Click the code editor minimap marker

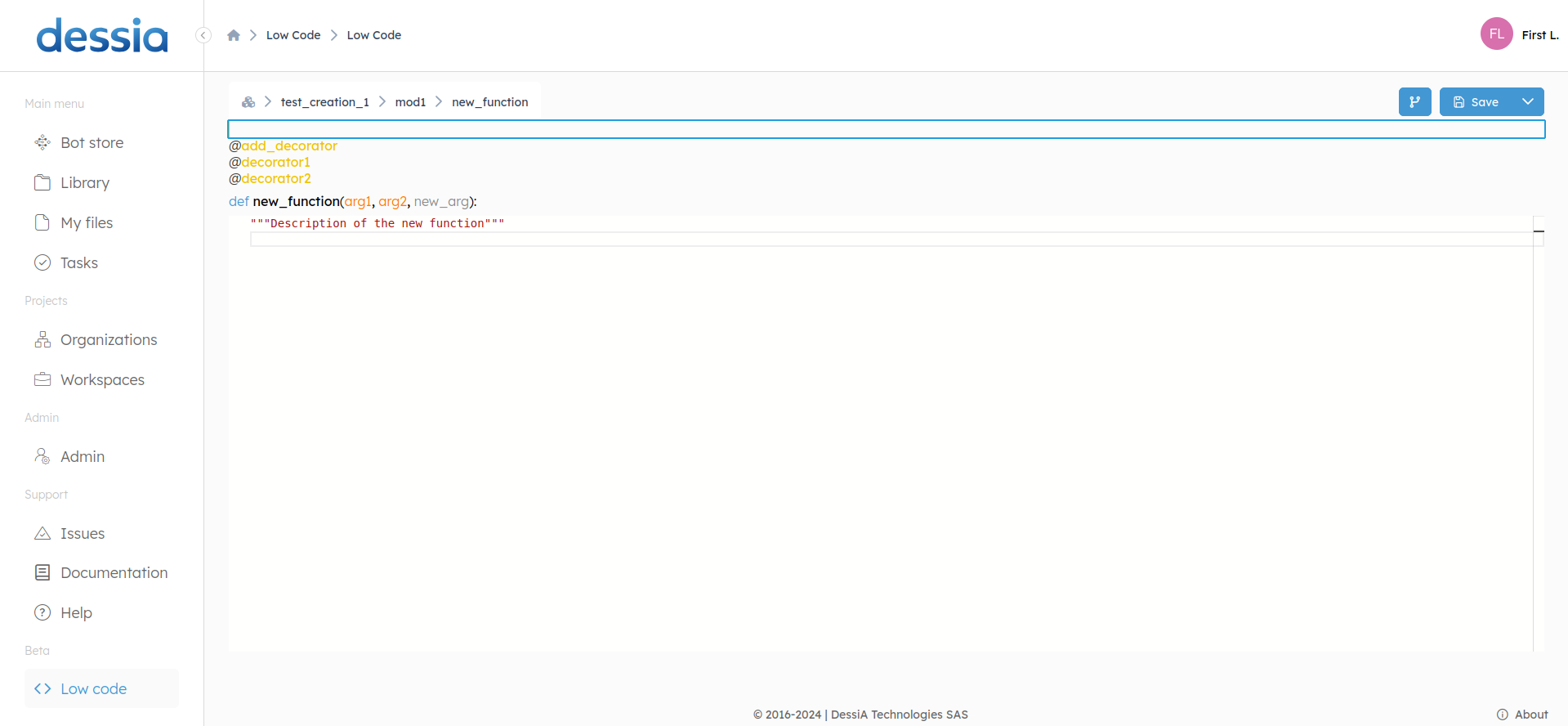[1539, 231]
